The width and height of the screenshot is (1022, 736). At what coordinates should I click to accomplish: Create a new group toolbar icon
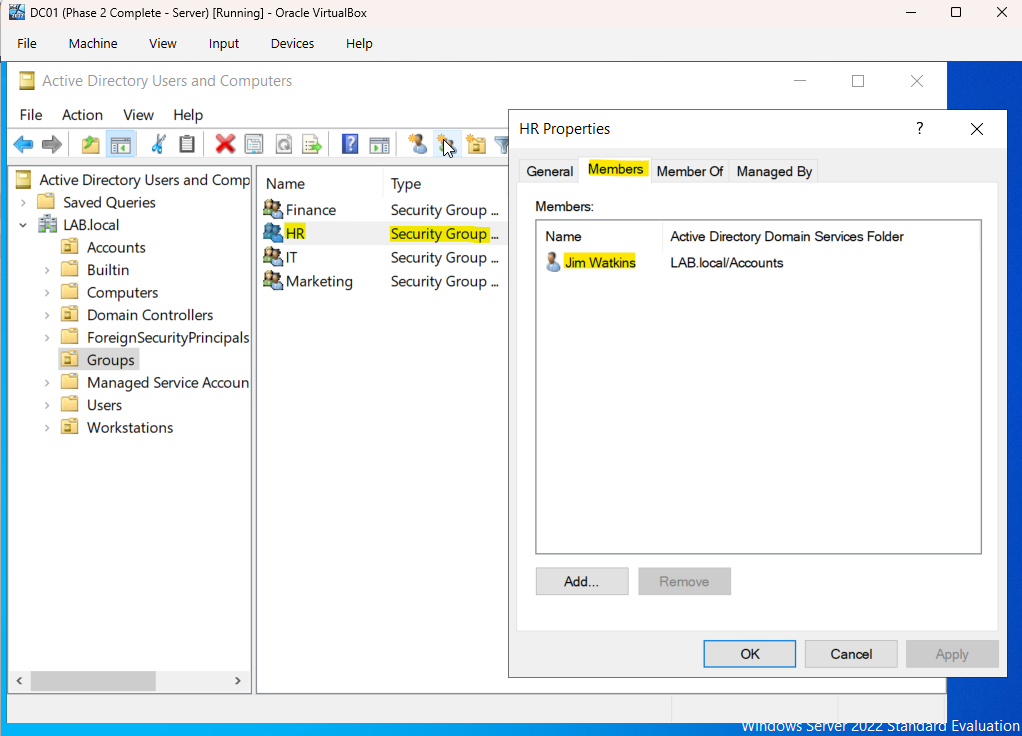click(446, 144)
